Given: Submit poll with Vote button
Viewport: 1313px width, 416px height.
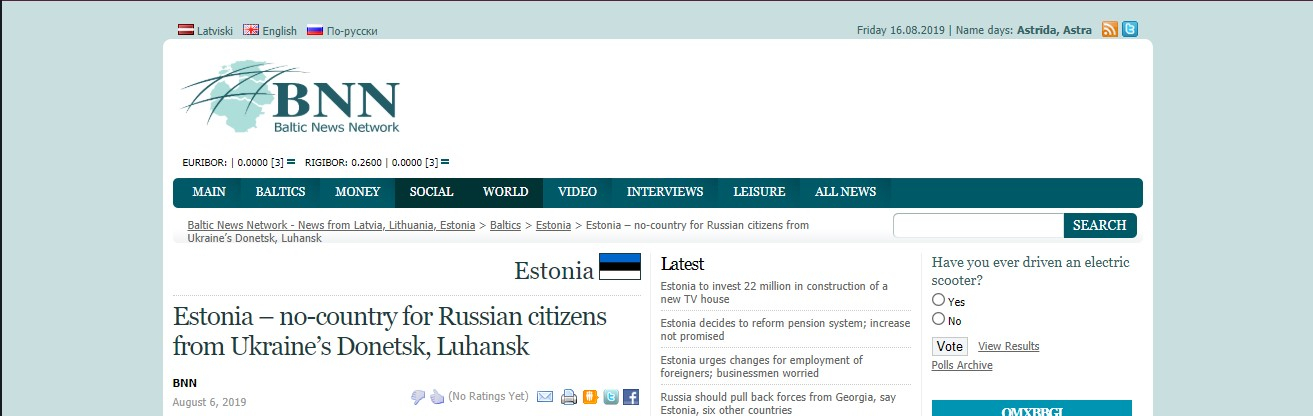Looking at the screenshot, I should [x=950, y=346].
